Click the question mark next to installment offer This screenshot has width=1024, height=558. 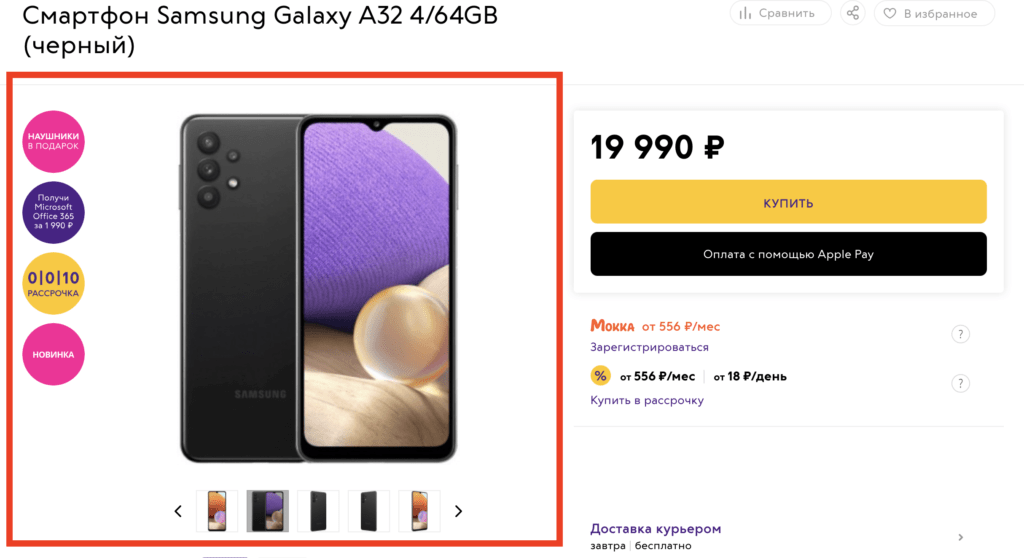pyautogui.click(x=960, y=383)
